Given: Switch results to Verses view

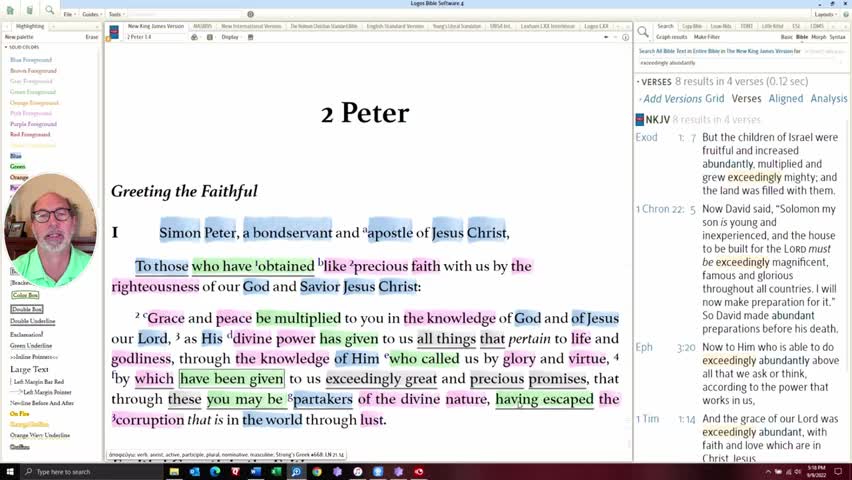Looking at the screenshot, I should 746,98.
